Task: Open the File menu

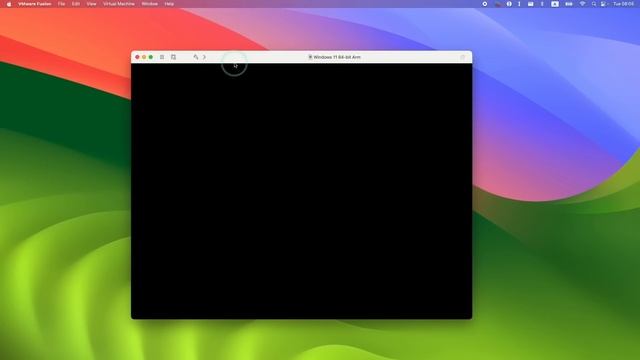Action: point(61,4)
